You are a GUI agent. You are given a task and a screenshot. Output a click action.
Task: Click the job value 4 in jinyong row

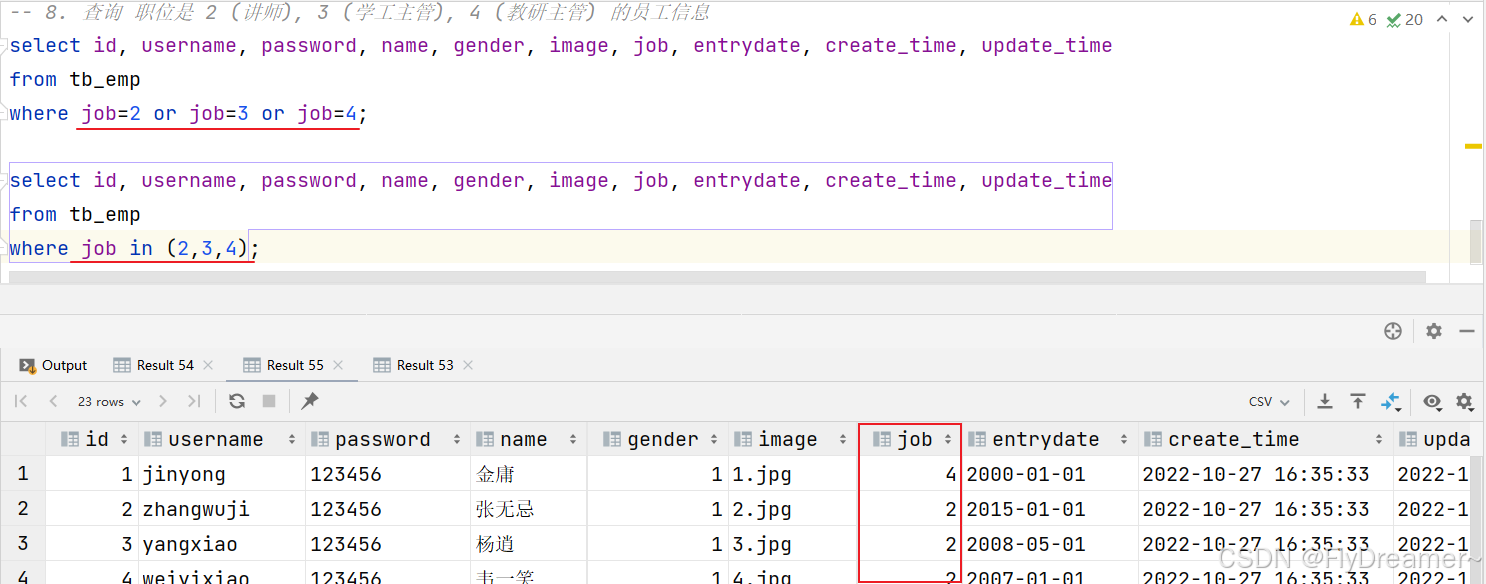tap(910, 474)
